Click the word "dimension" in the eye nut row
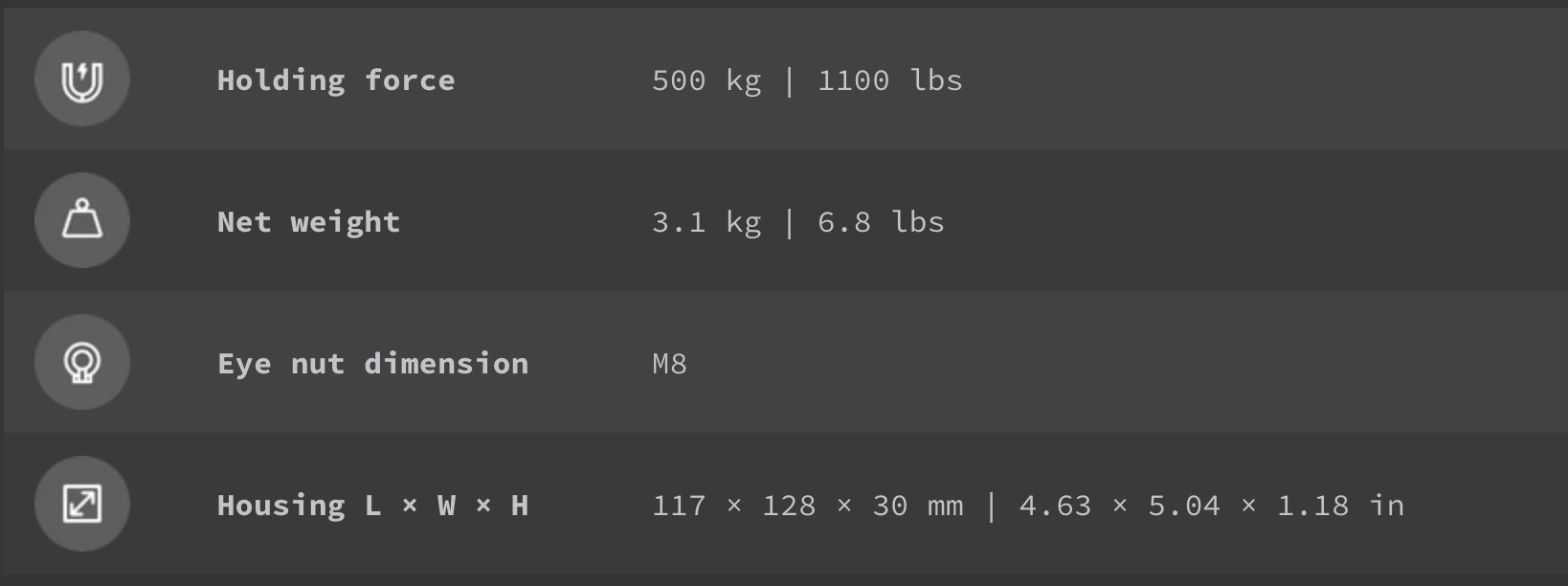The image size is (1568, 586). [x=446, y=364]
